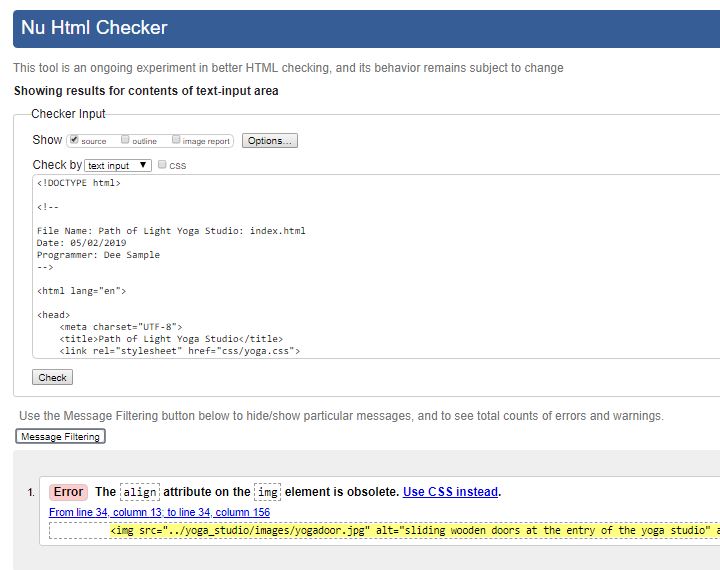Follow the 'Use CSS instead' link
This screenshot has width=720, height=570.
point(450,491)
